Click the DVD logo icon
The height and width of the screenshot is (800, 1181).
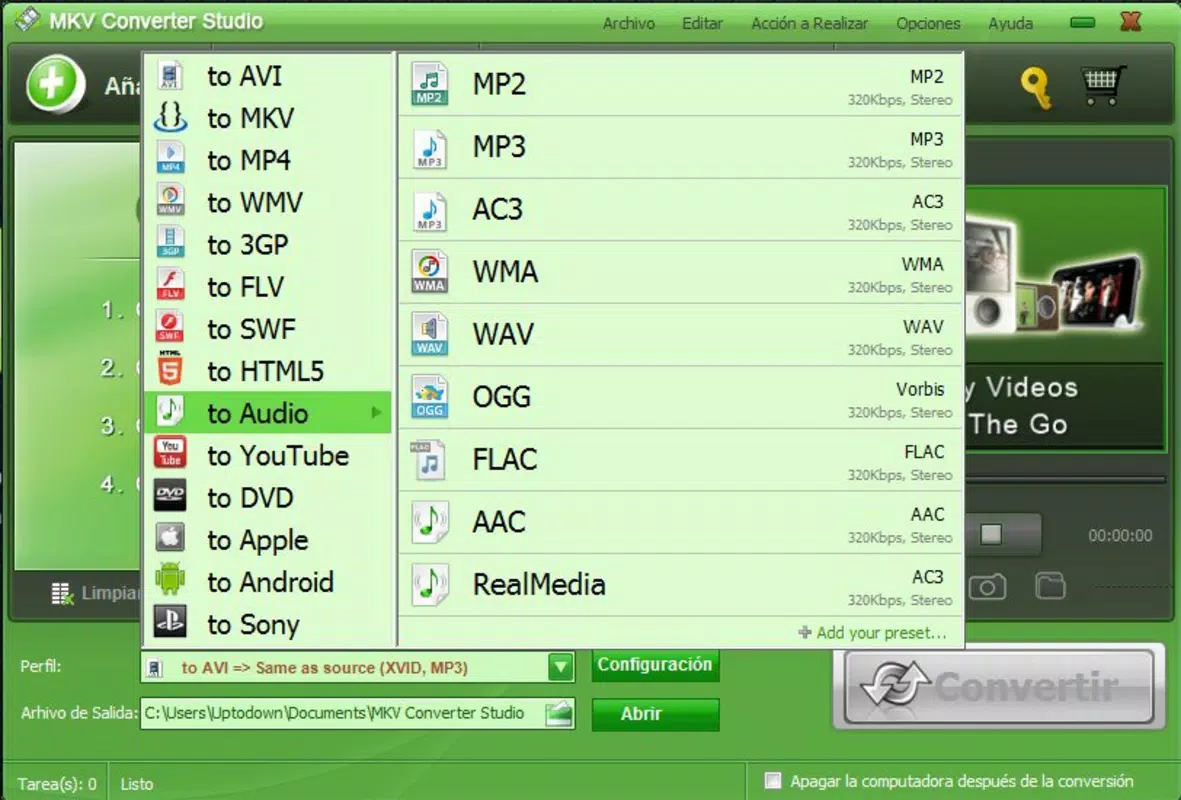170,496
